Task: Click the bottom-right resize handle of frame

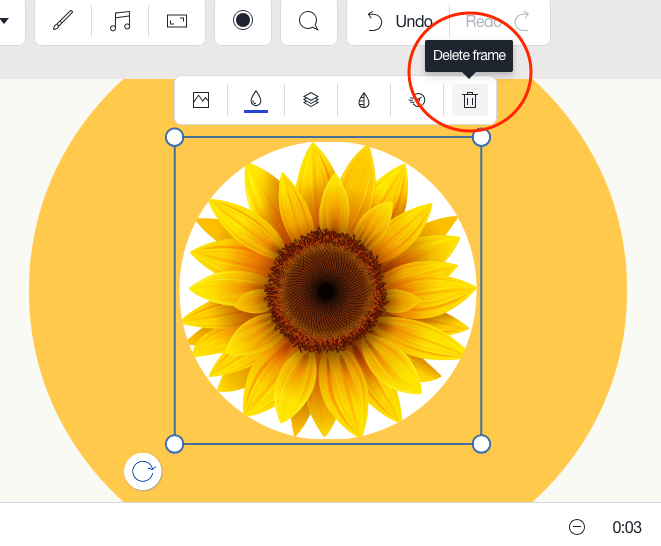Action: pos(481,443)
